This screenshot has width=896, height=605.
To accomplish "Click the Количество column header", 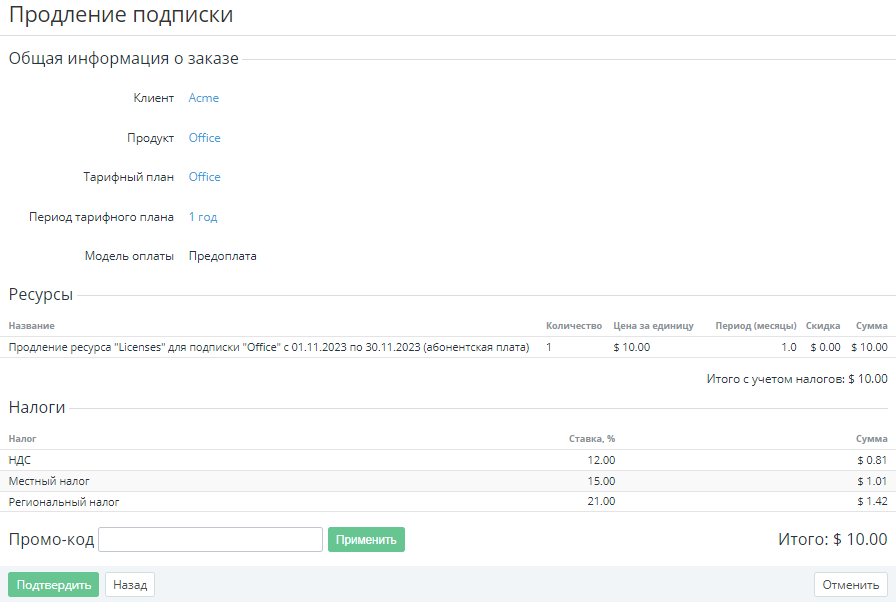I will point(573,326).
